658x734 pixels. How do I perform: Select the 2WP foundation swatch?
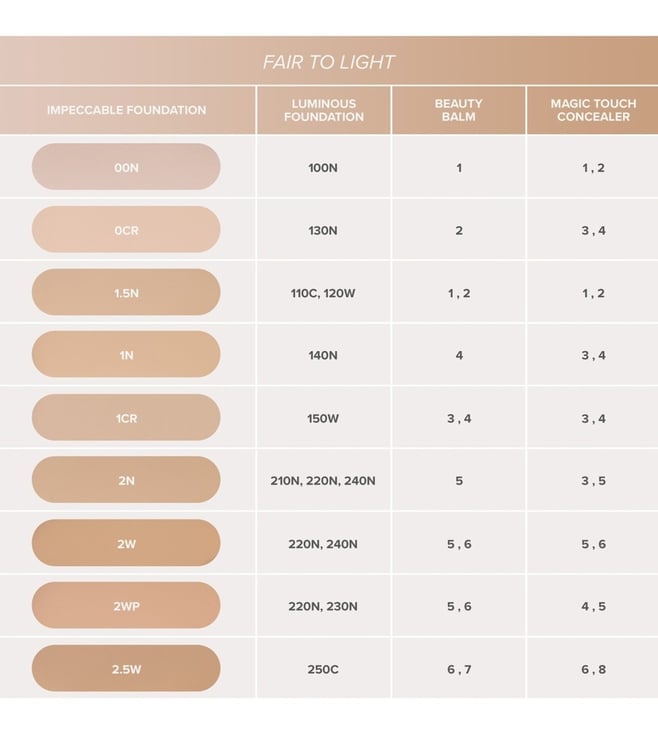126,606
